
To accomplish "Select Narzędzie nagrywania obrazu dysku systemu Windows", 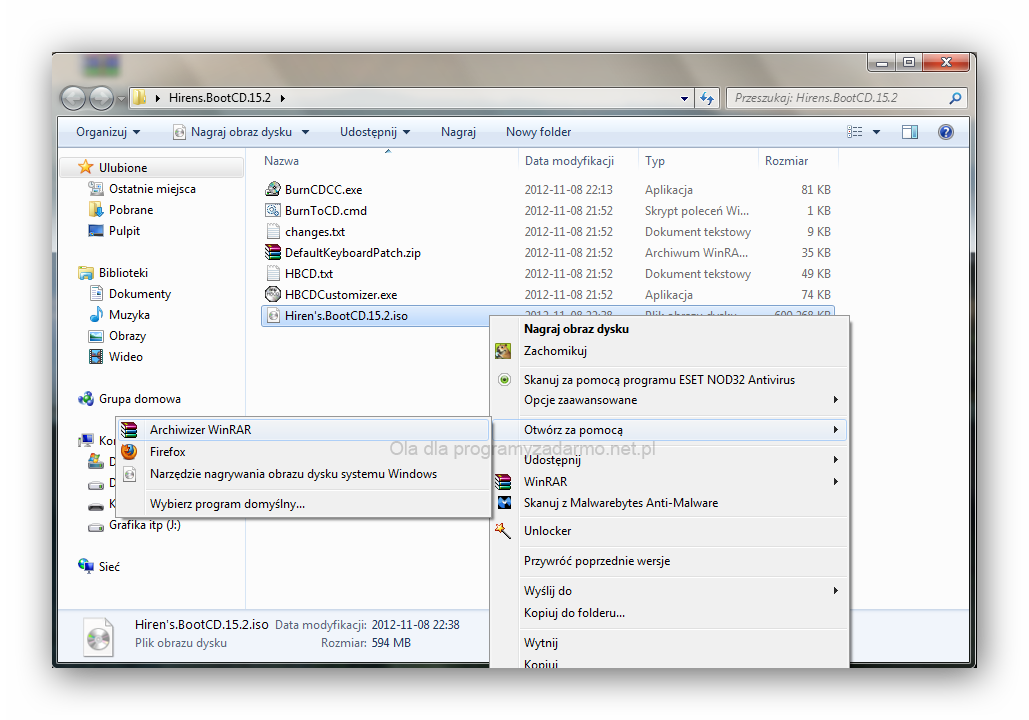I will click(x=304, y=474).
